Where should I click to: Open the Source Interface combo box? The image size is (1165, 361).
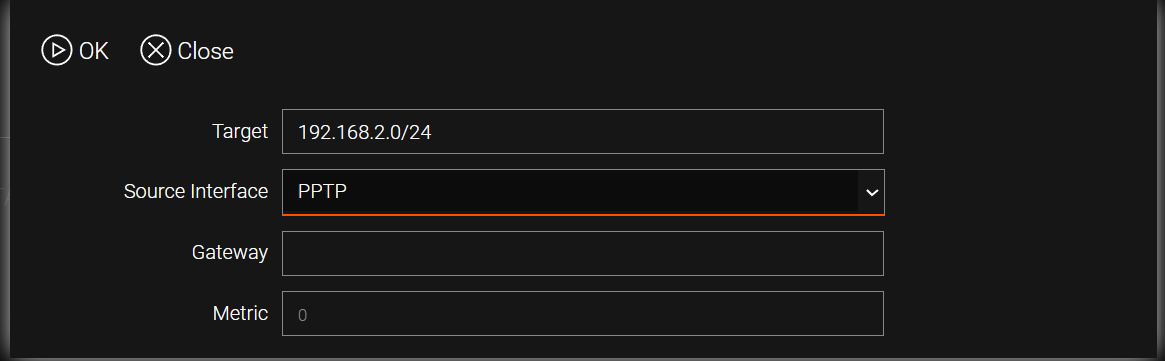pyautogui.click(x=583, y=192)
